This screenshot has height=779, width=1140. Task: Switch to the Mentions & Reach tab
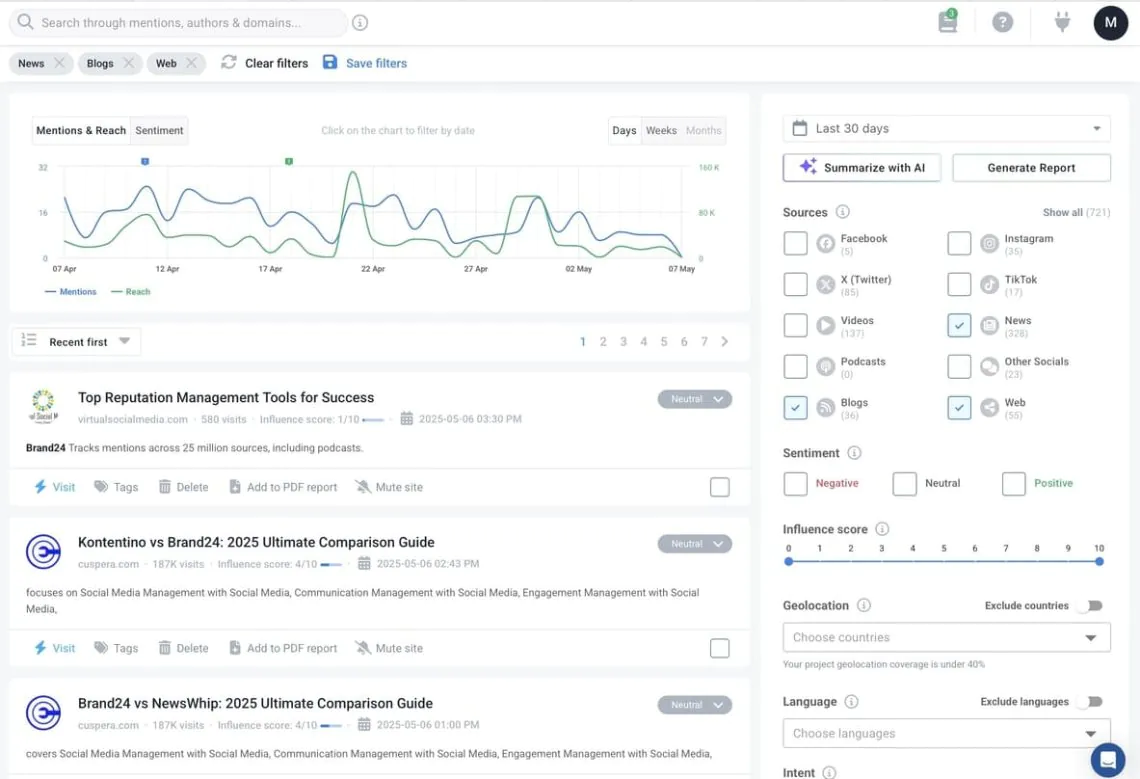click(81, 130)
